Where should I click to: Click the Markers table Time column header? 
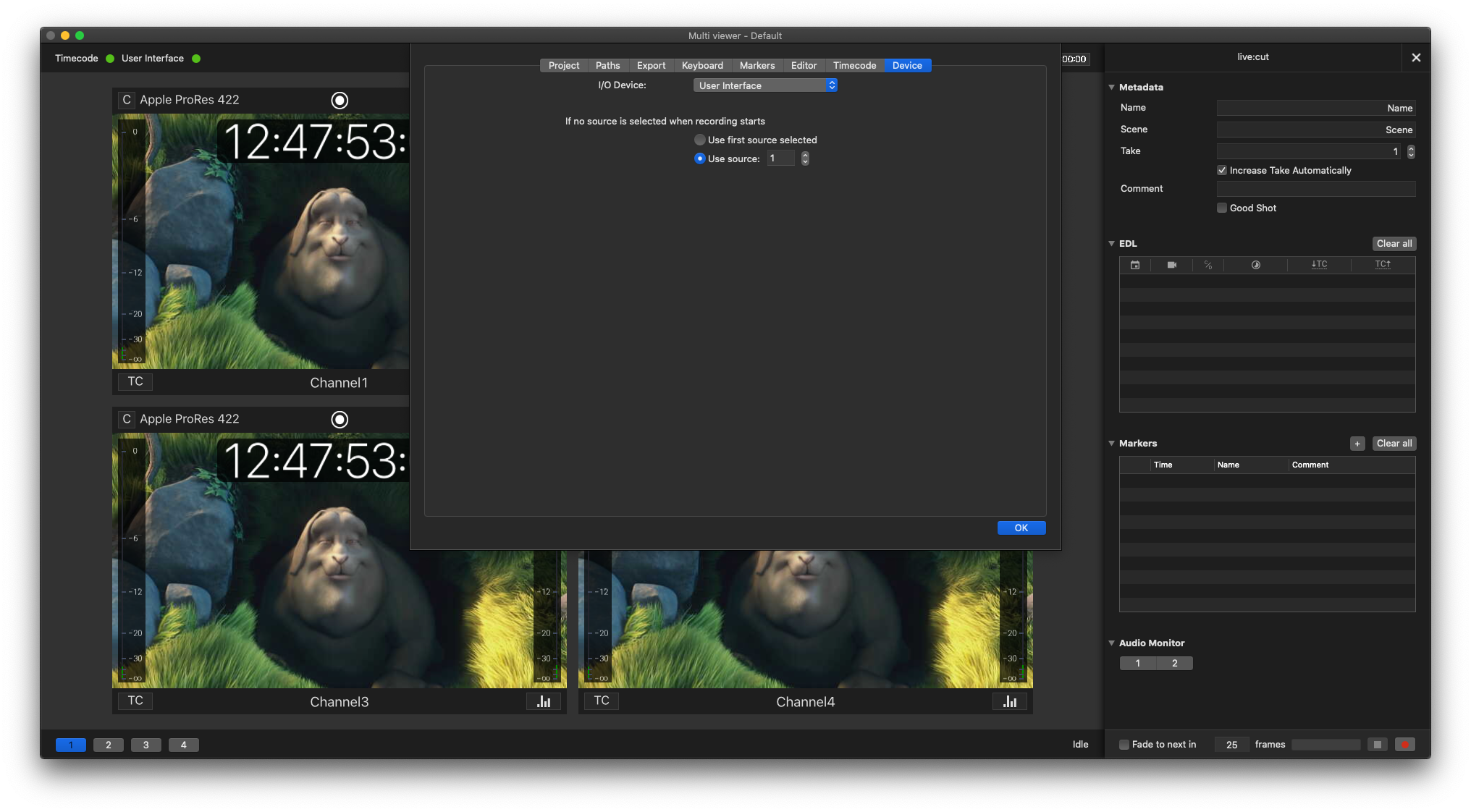pyautogui.click(x=1181, y=465)
